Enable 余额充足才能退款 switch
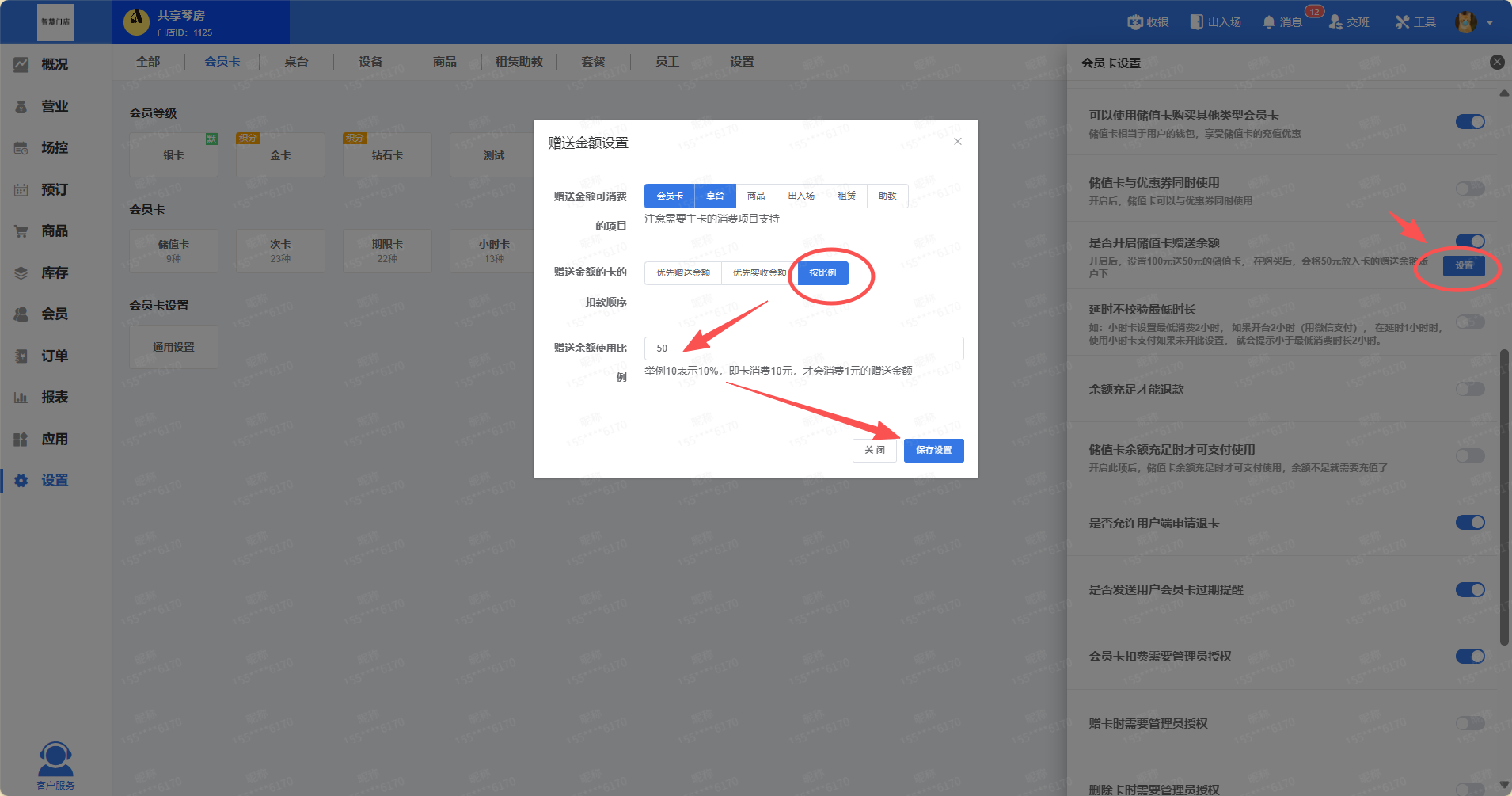This screenshot has height=796, width=1512. pos(1470,389)
